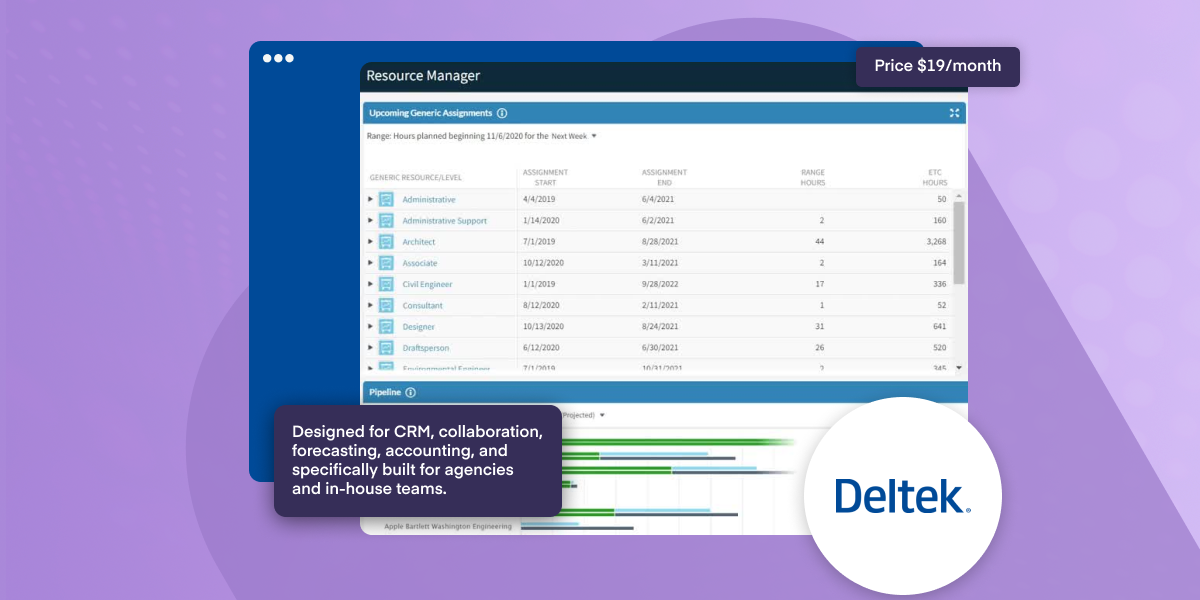Select end date 6/30/2021 cell

[x=660, y=348]
